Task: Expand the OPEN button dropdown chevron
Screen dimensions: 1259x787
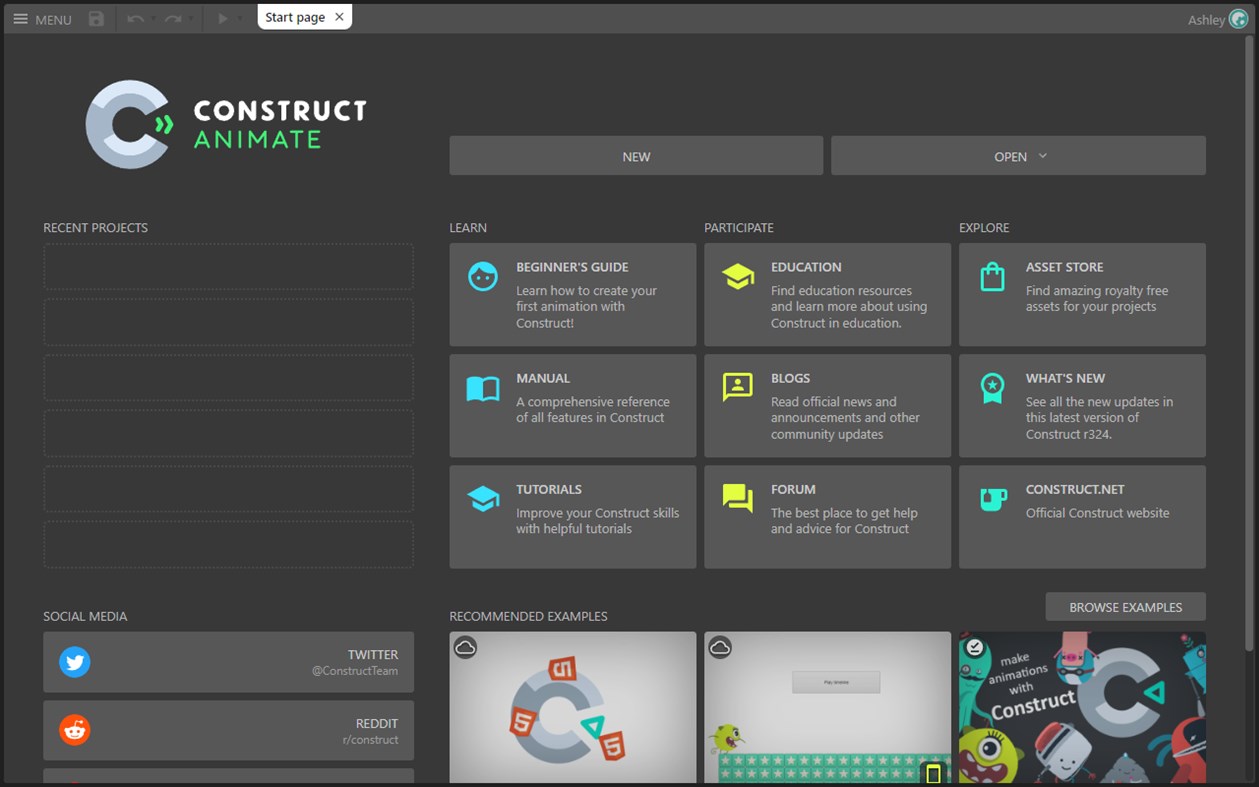Action: (1042, 156)
